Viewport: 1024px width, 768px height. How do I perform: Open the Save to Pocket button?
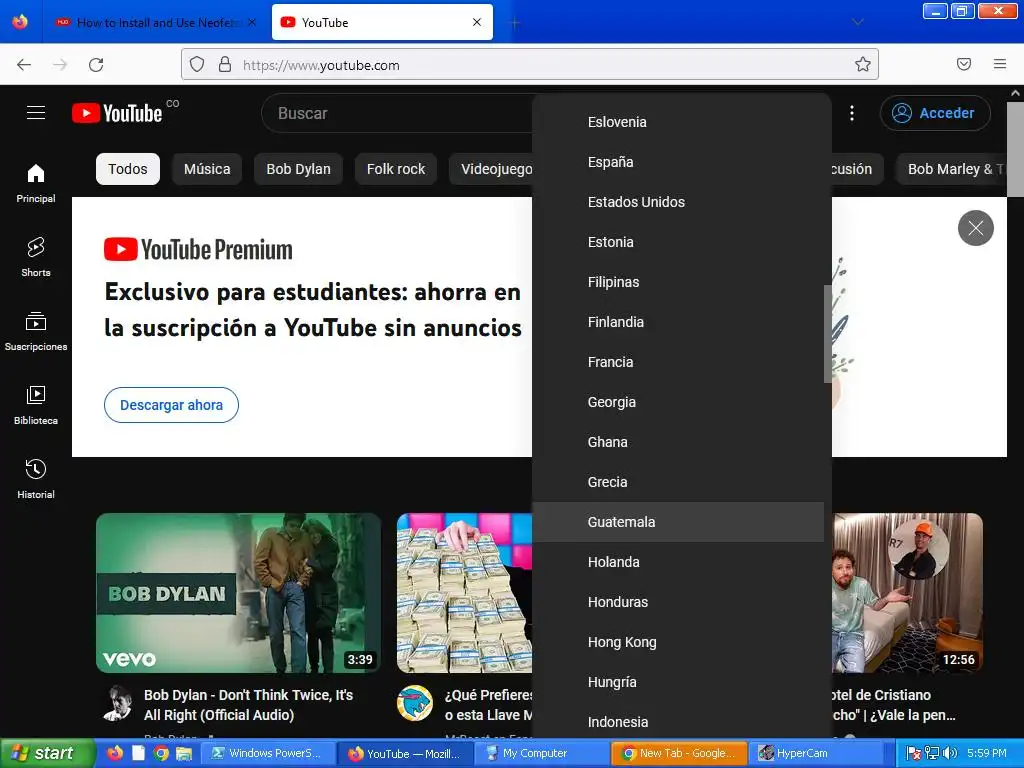(964, 64)
